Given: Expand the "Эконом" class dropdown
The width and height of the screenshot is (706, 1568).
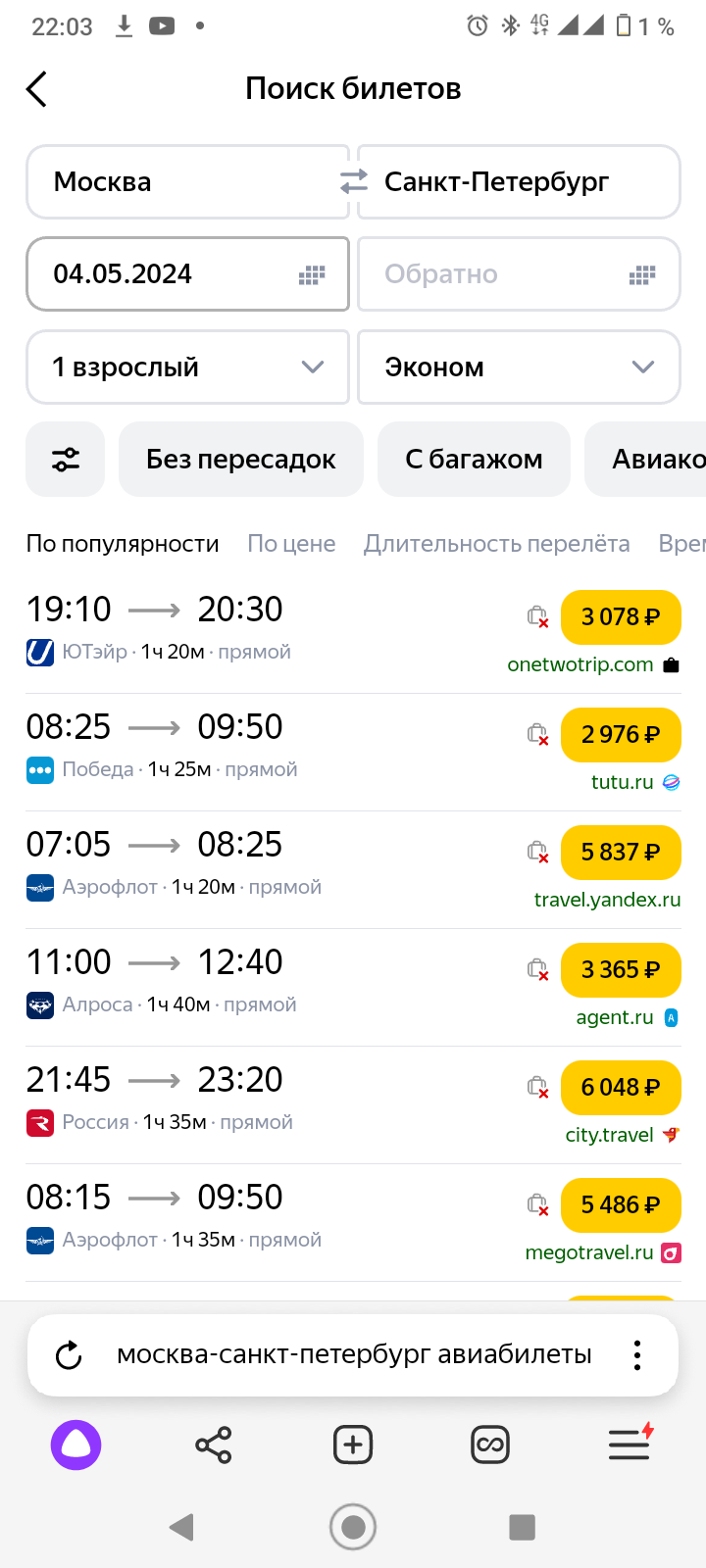Looking at the screenshot, I should click(x=519, y=367).
